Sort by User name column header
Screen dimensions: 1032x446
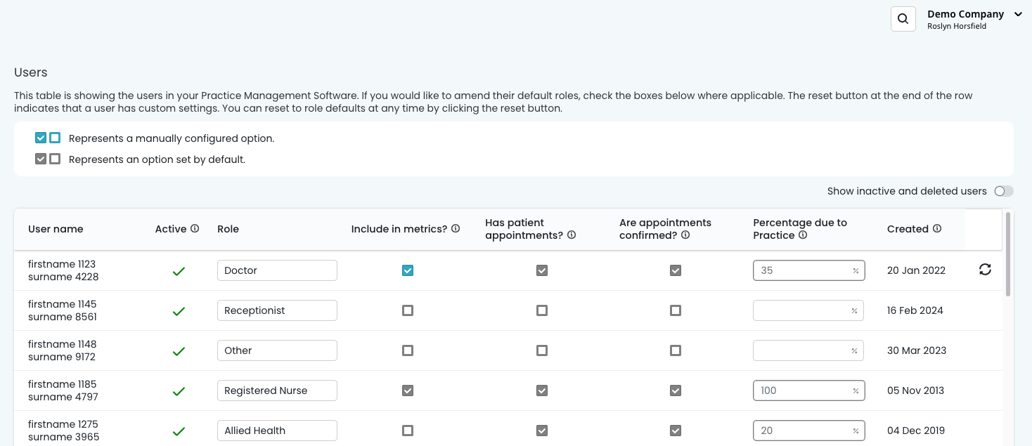coord(56,229)
